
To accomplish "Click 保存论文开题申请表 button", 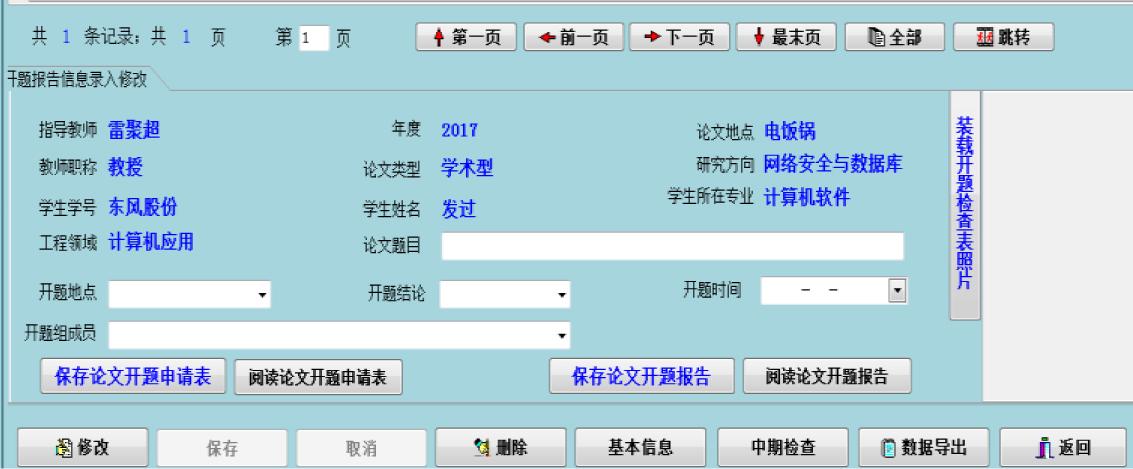I will (x=133, y=376).
